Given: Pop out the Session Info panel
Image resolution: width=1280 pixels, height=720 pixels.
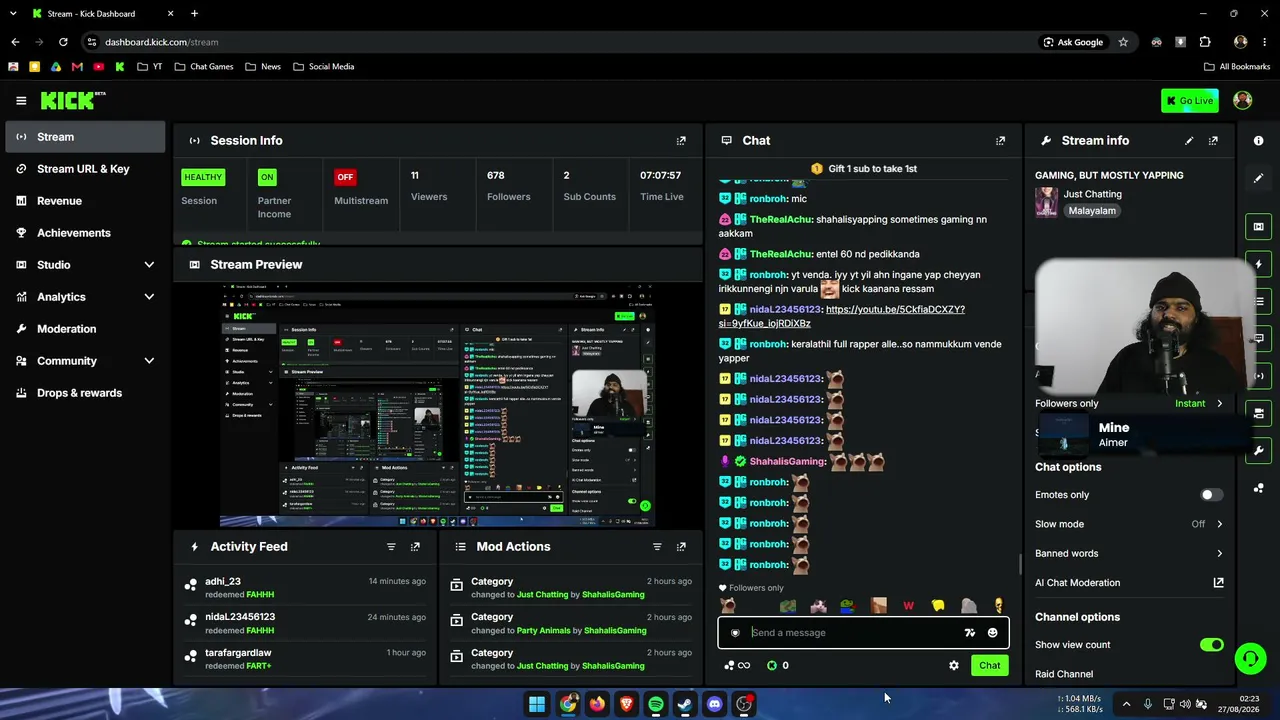Looking at the screenshot, I should click(x=681, y=141).
